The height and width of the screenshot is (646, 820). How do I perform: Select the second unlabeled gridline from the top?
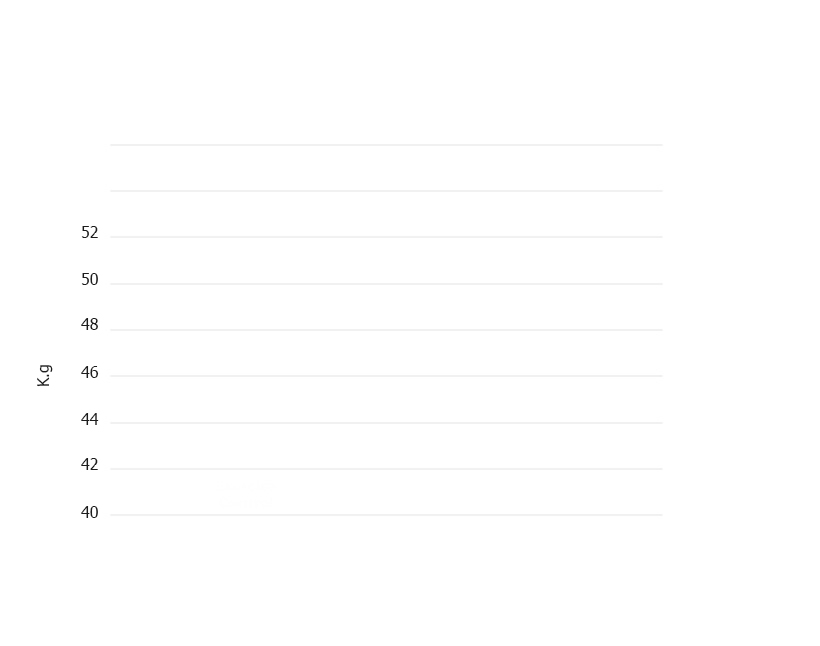[386, 191]
